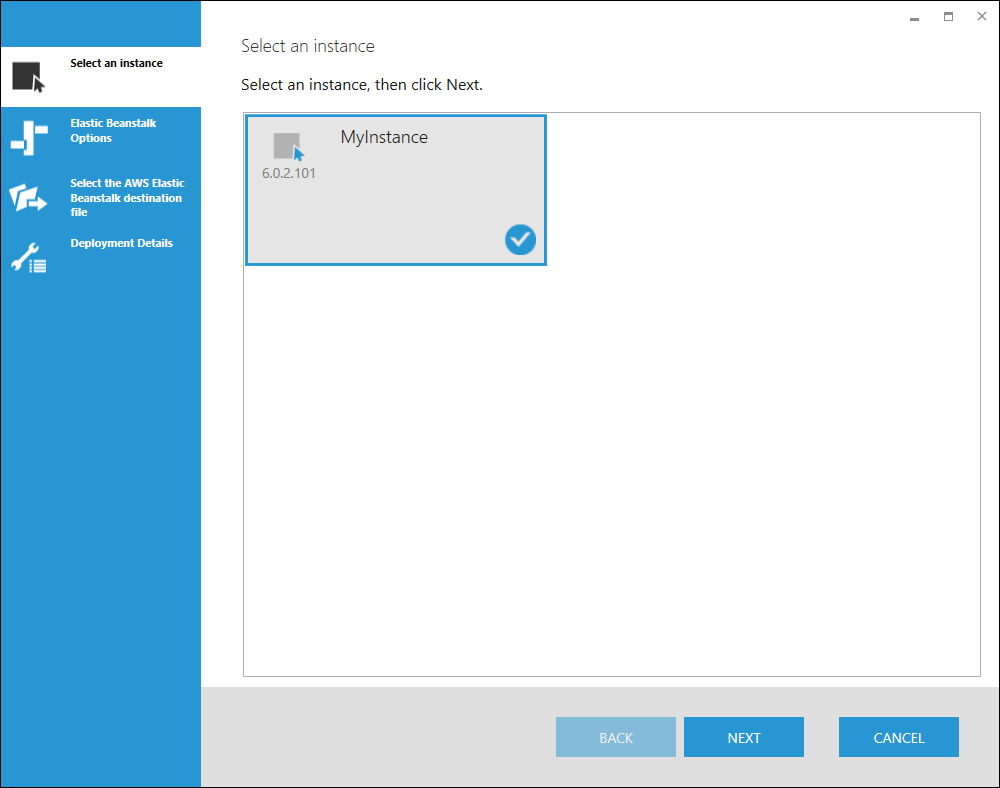Click the BACK button

[615, 738]
